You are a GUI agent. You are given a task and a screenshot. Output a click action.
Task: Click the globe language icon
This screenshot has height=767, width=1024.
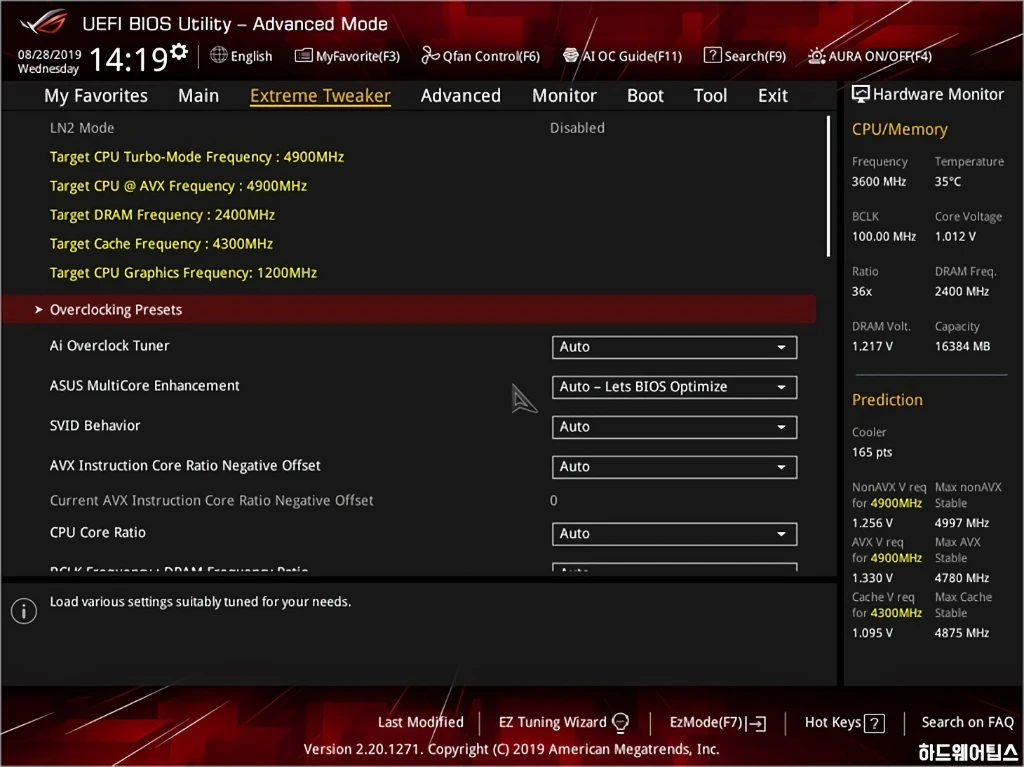[x=218, y=55]
